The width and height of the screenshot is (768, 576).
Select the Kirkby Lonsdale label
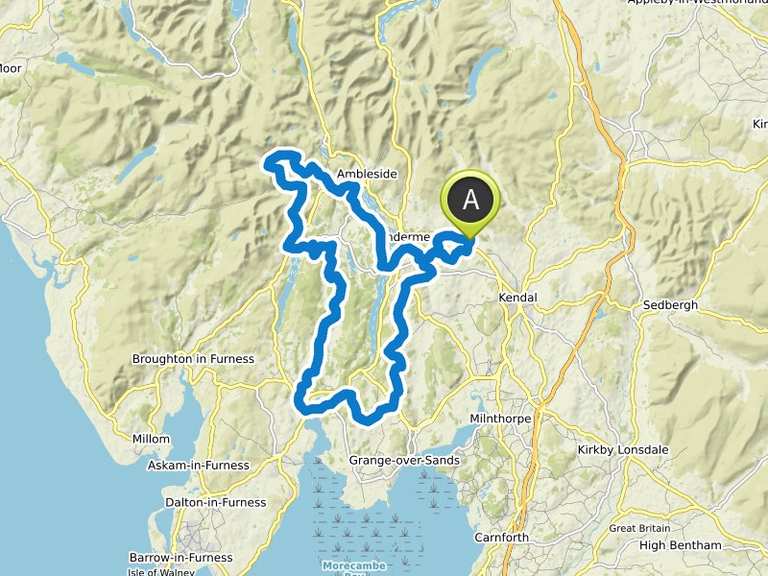(623, 450)
